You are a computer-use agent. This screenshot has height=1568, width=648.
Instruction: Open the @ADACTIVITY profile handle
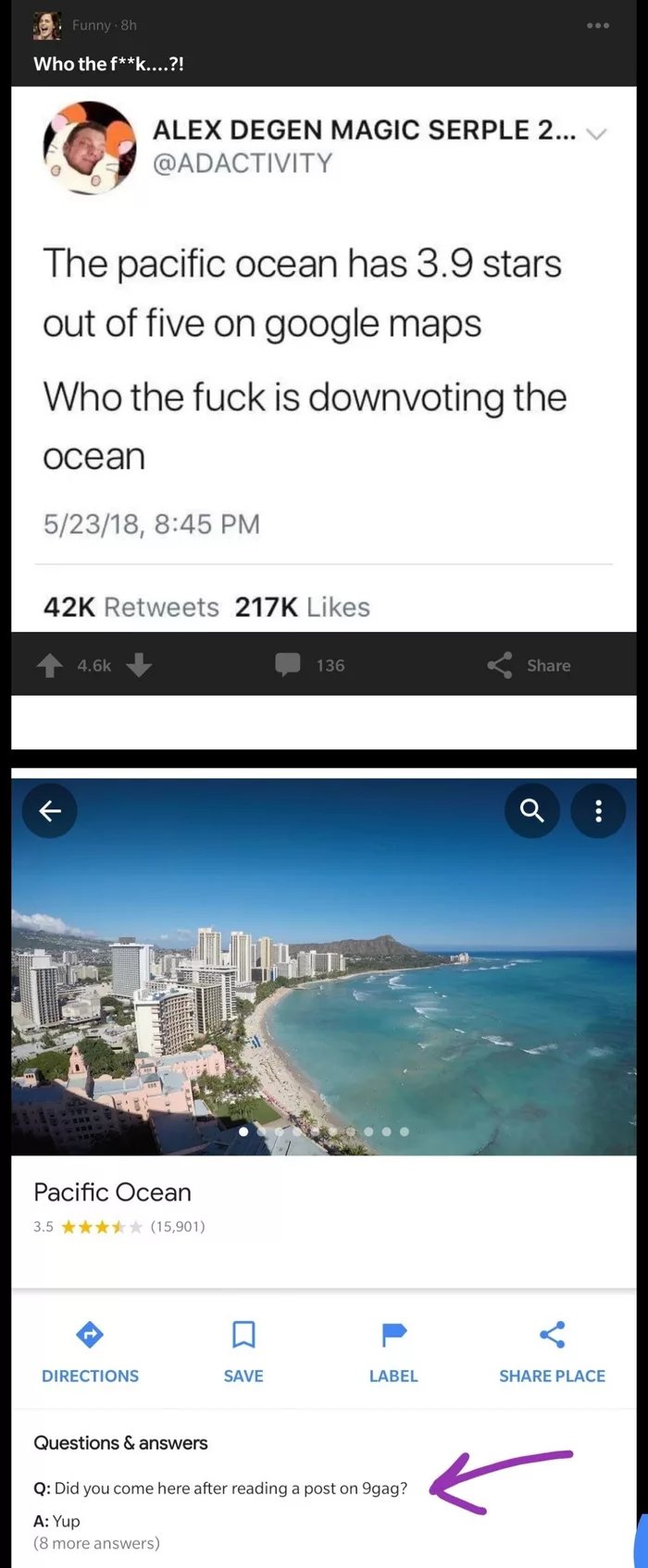pos(242,163)
